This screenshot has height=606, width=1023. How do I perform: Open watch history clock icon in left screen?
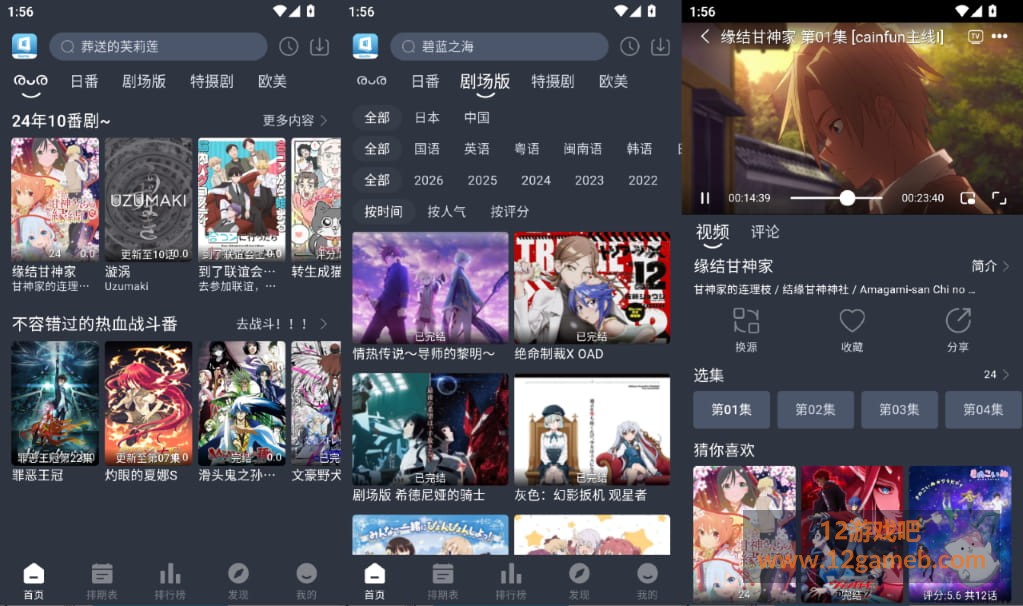tap(288, 46)
